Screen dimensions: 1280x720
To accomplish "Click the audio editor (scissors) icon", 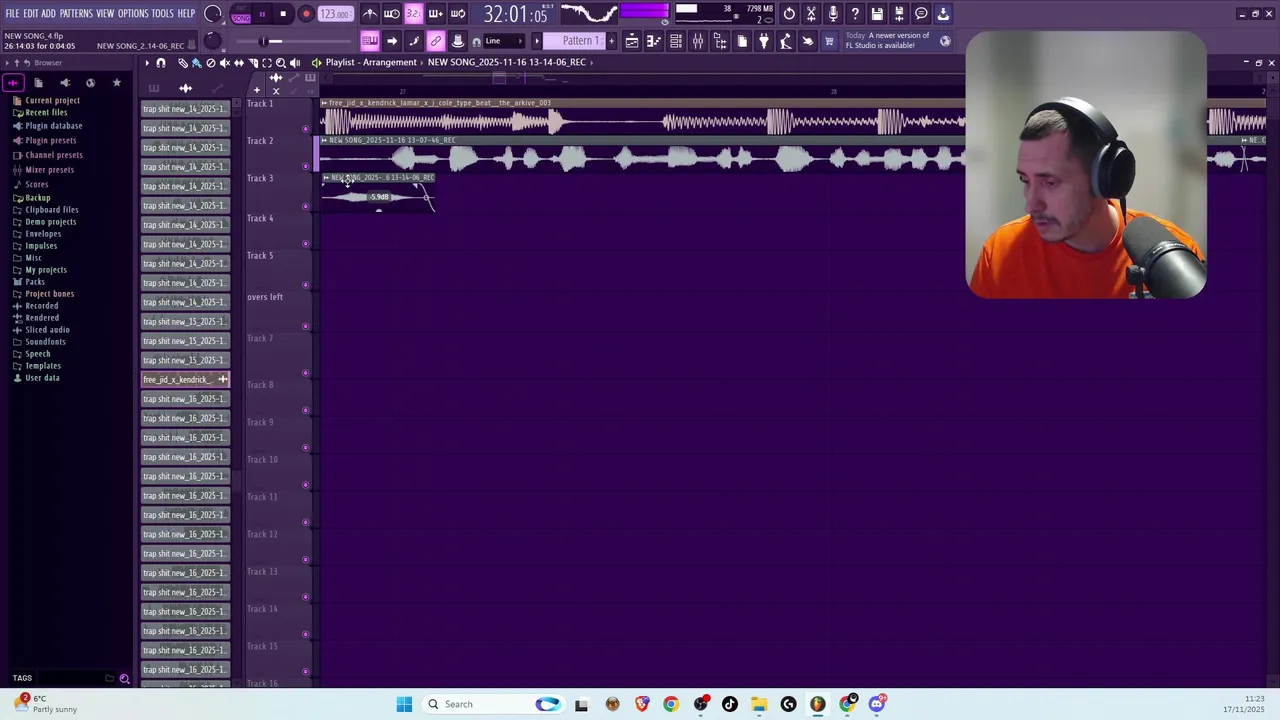I will (811, 14).
